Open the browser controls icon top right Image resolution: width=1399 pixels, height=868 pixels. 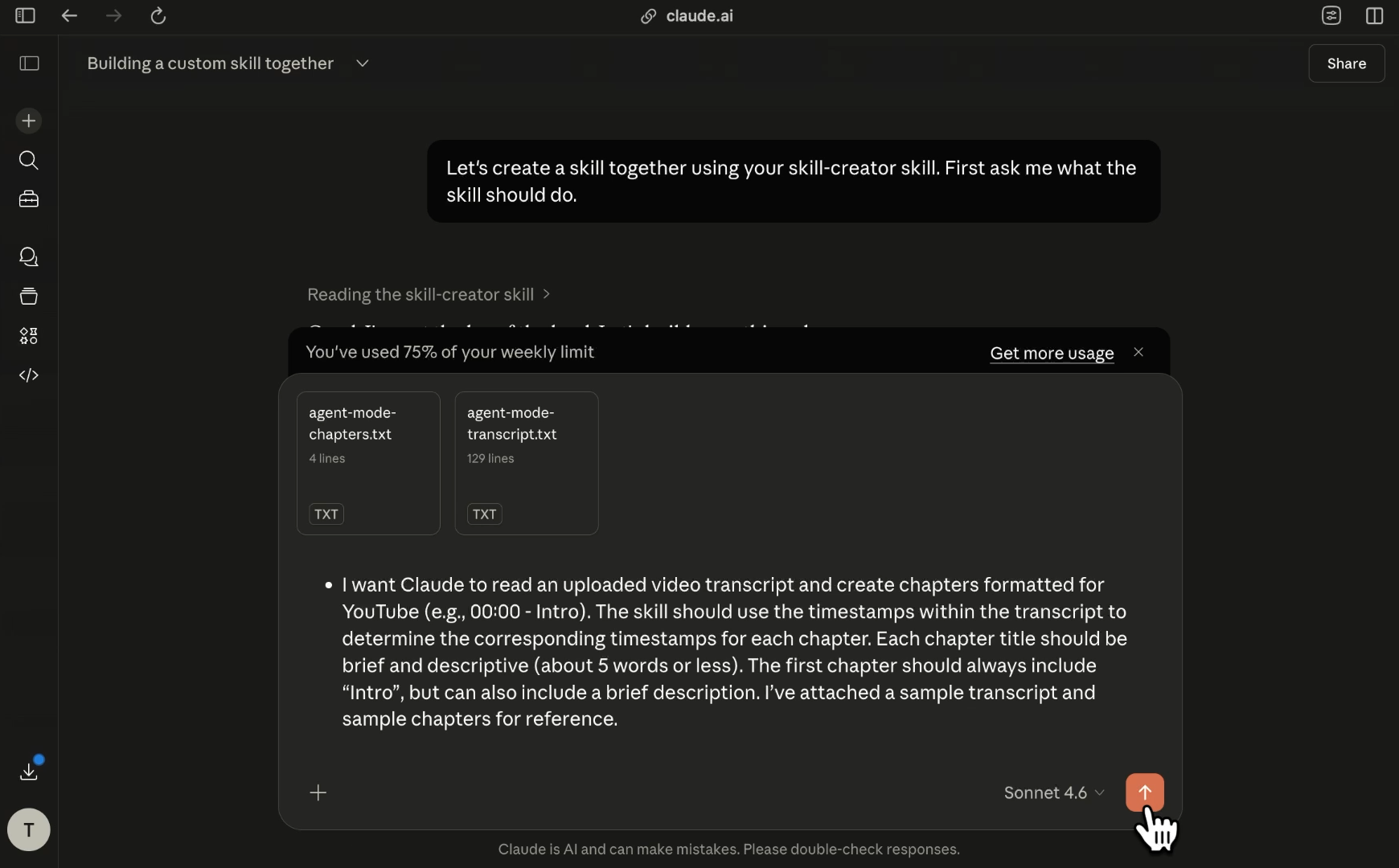click(x=1331, y=15)
